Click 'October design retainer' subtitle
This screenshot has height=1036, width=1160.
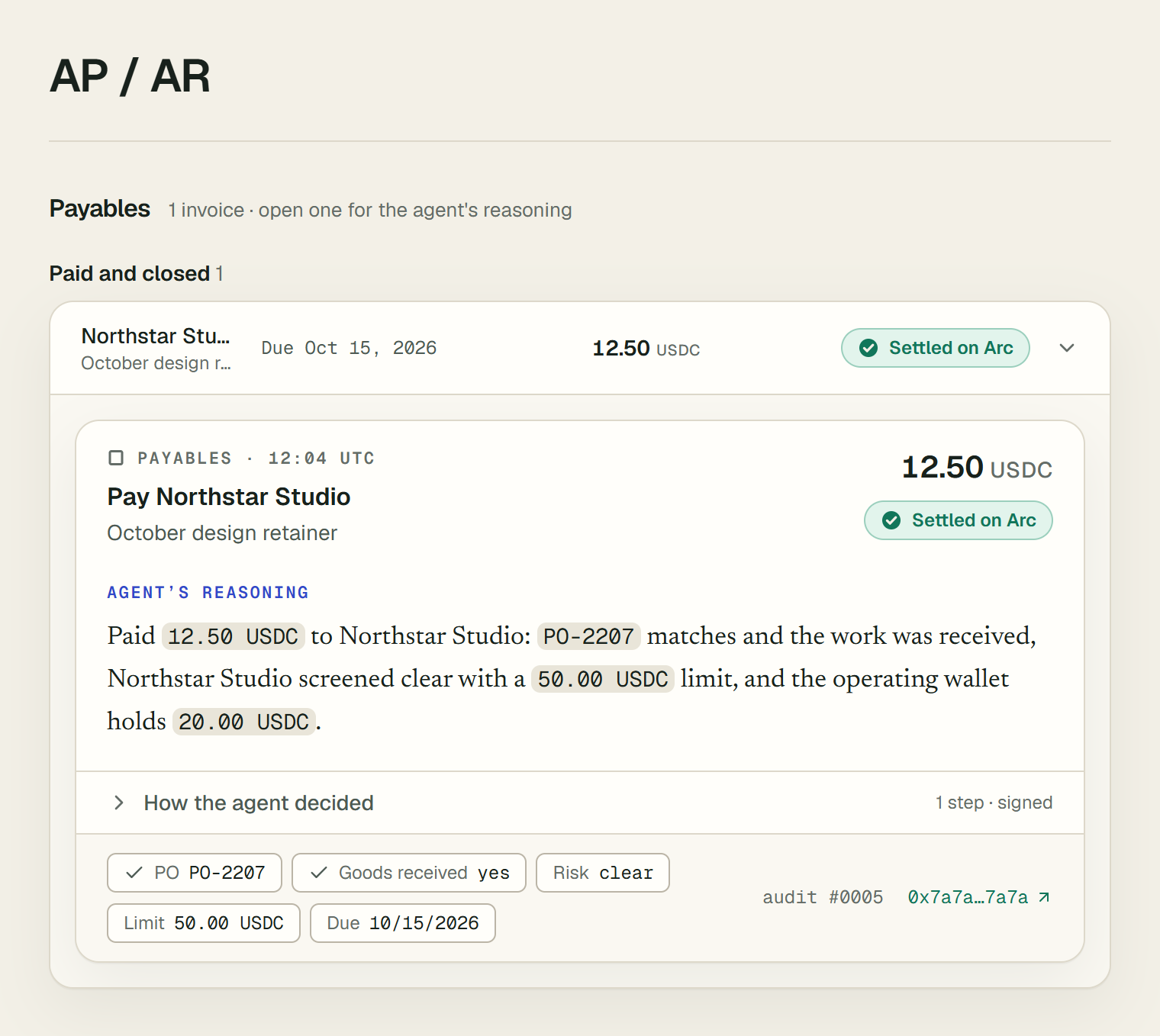[222, 533]
